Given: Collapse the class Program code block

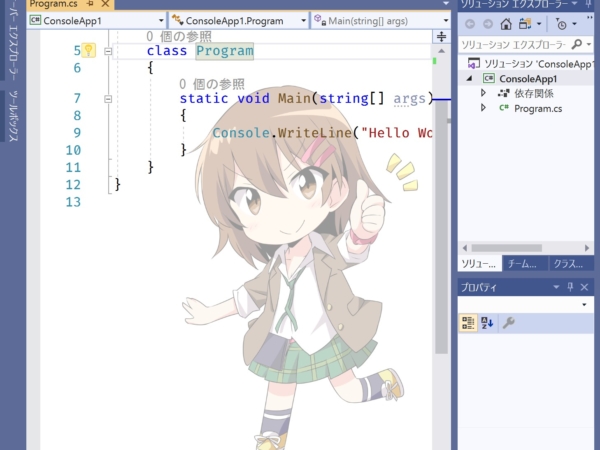Looking at the screenshot, I should (108, 51).
